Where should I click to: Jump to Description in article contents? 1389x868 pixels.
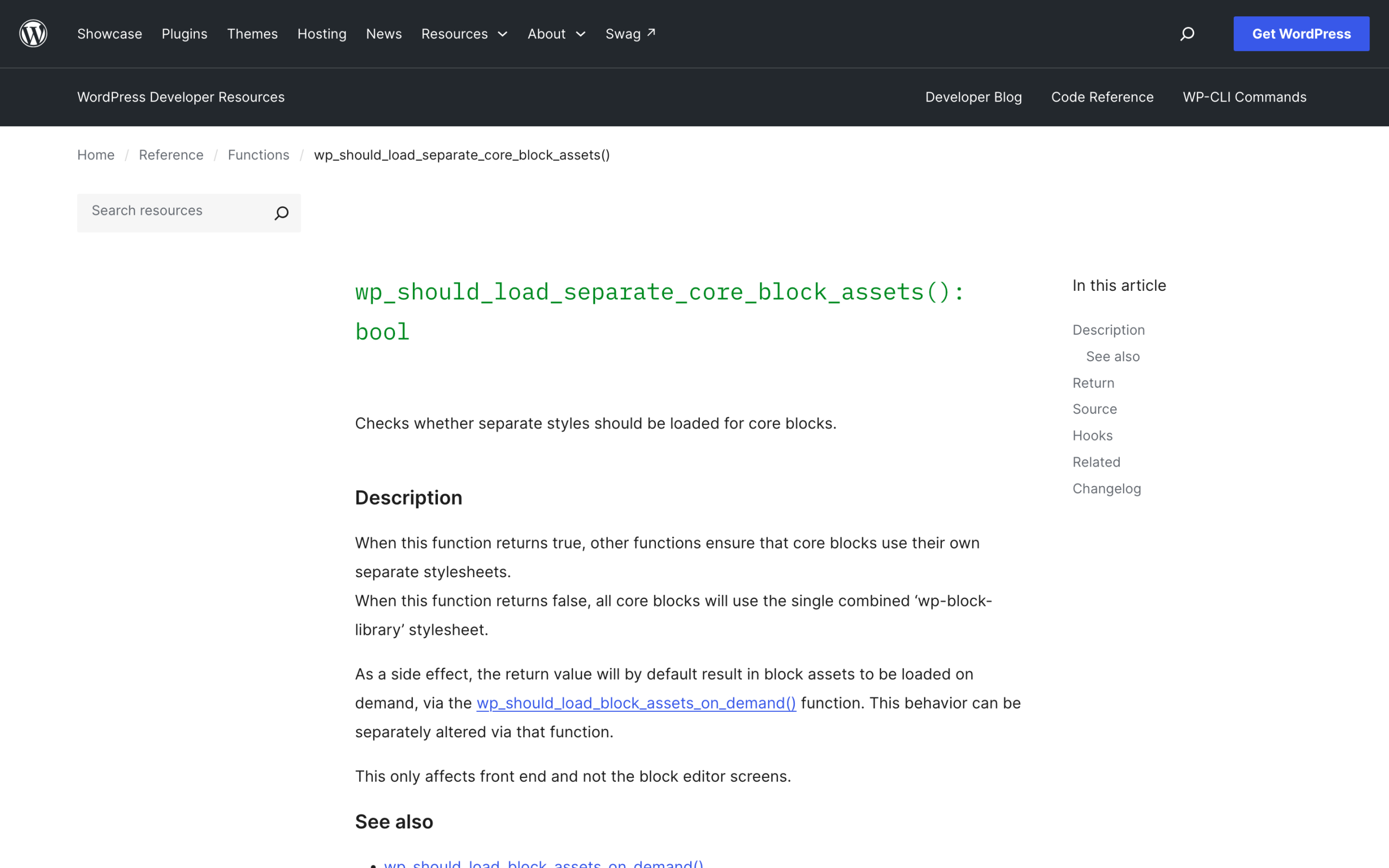(x=1108, y=330)
